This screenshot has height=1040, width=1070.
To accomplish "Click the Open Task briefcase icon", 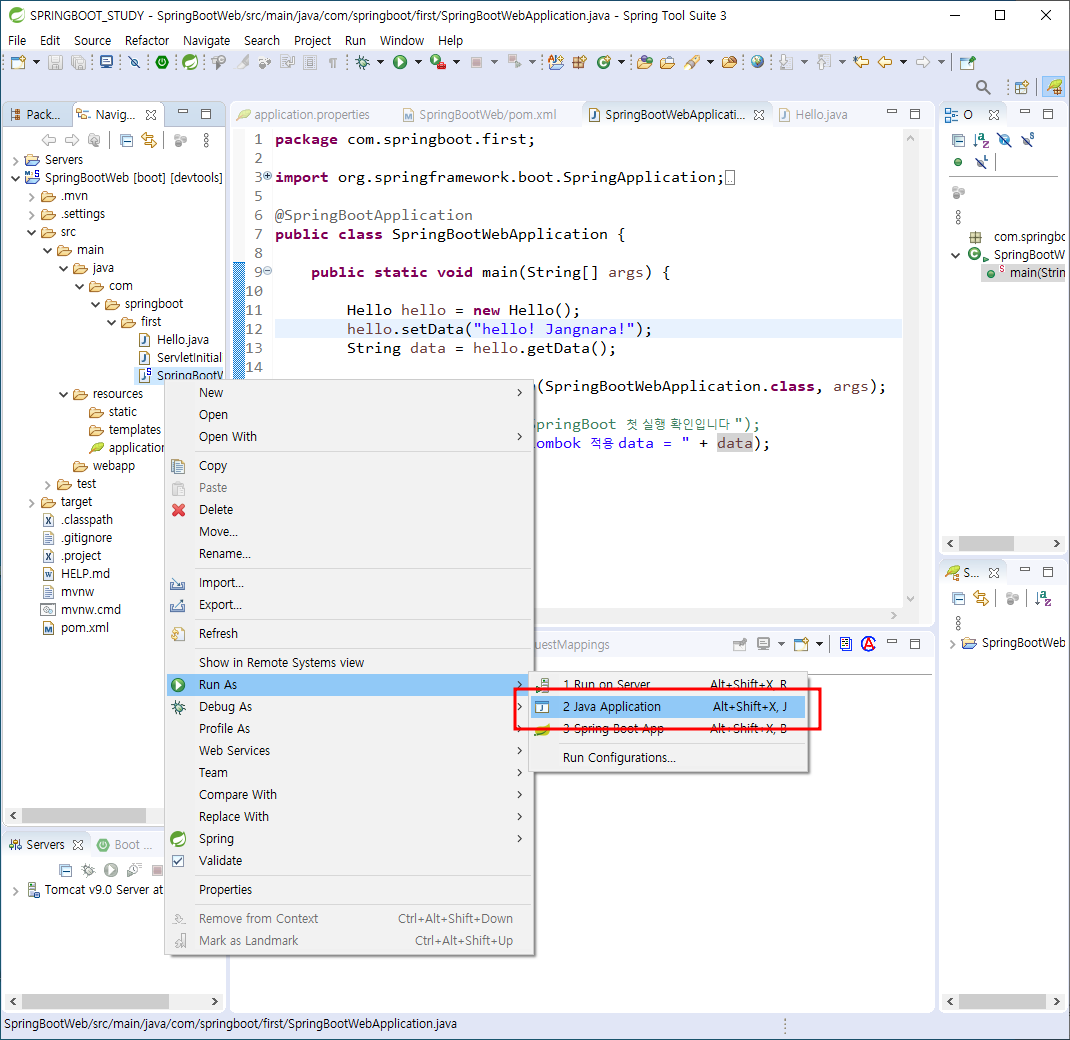I will [667, 63].
